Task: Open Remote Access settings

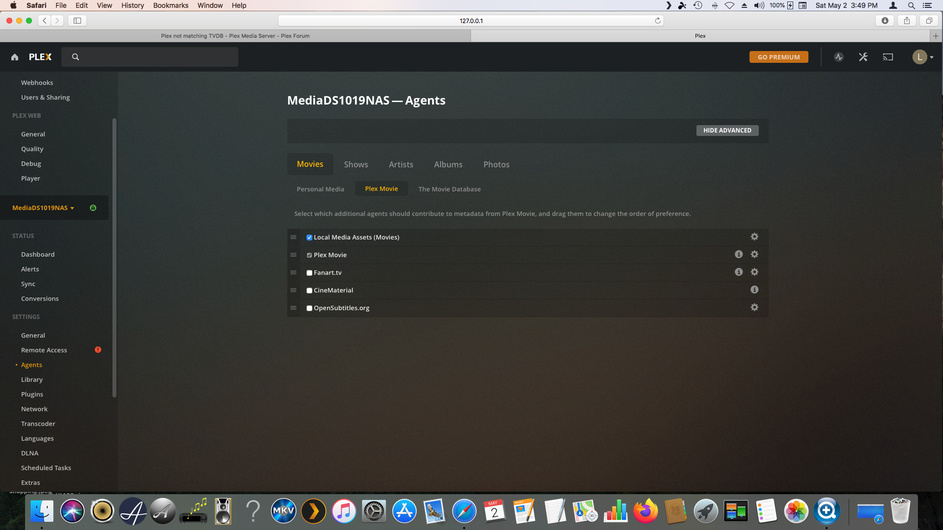Action: coord(44,350)
